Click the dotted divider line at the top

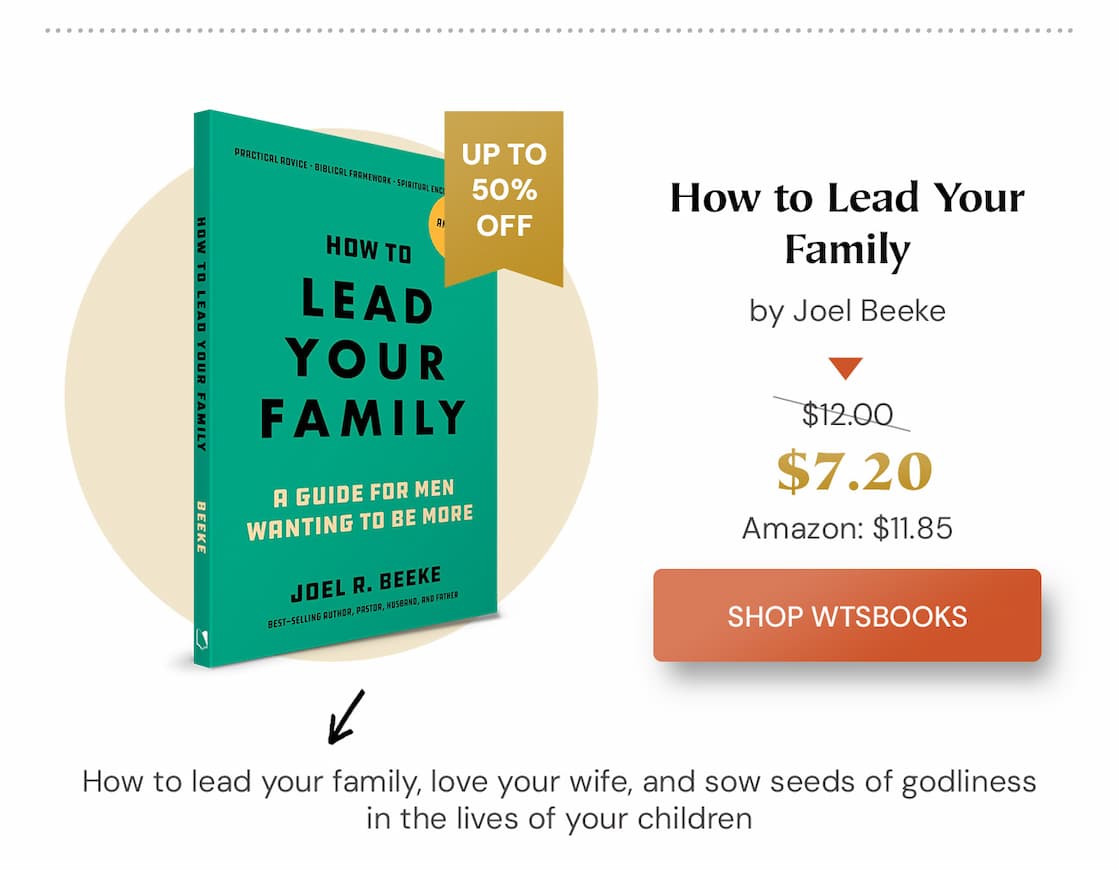point(559,30)
